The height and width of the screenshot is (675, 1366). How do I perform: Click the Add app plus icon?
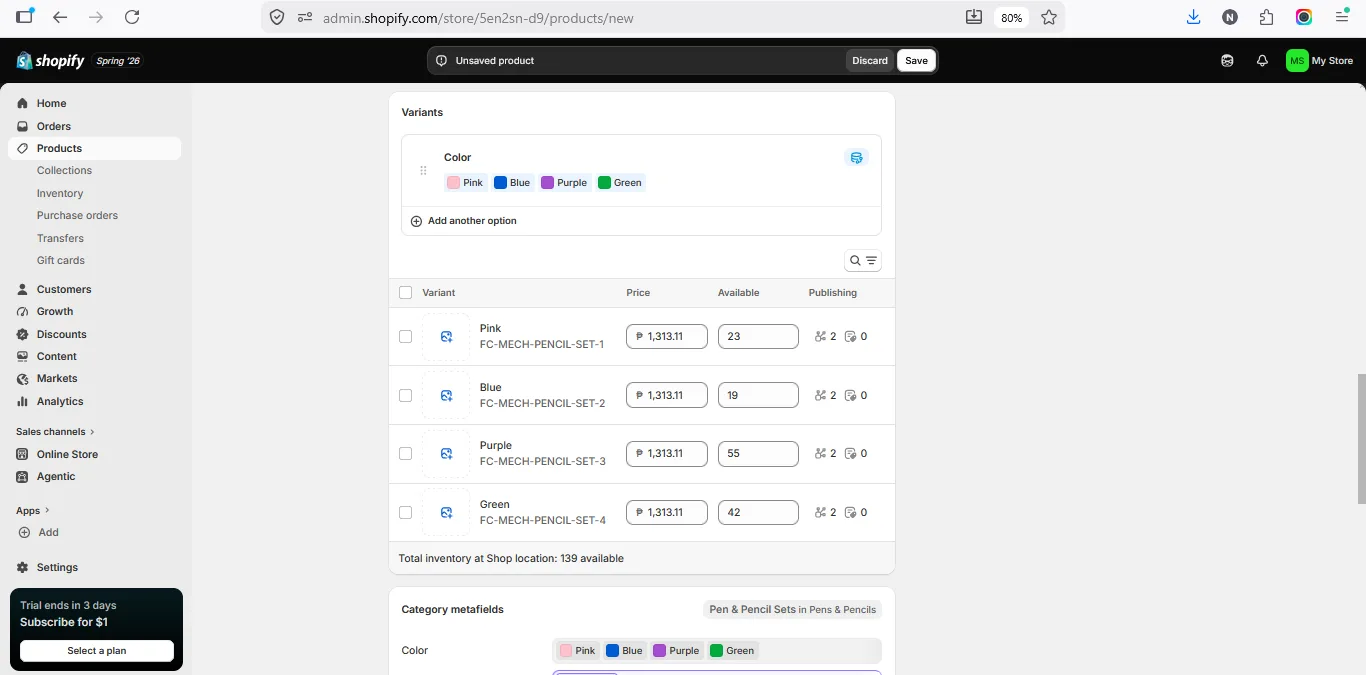[x=24, y=532]
